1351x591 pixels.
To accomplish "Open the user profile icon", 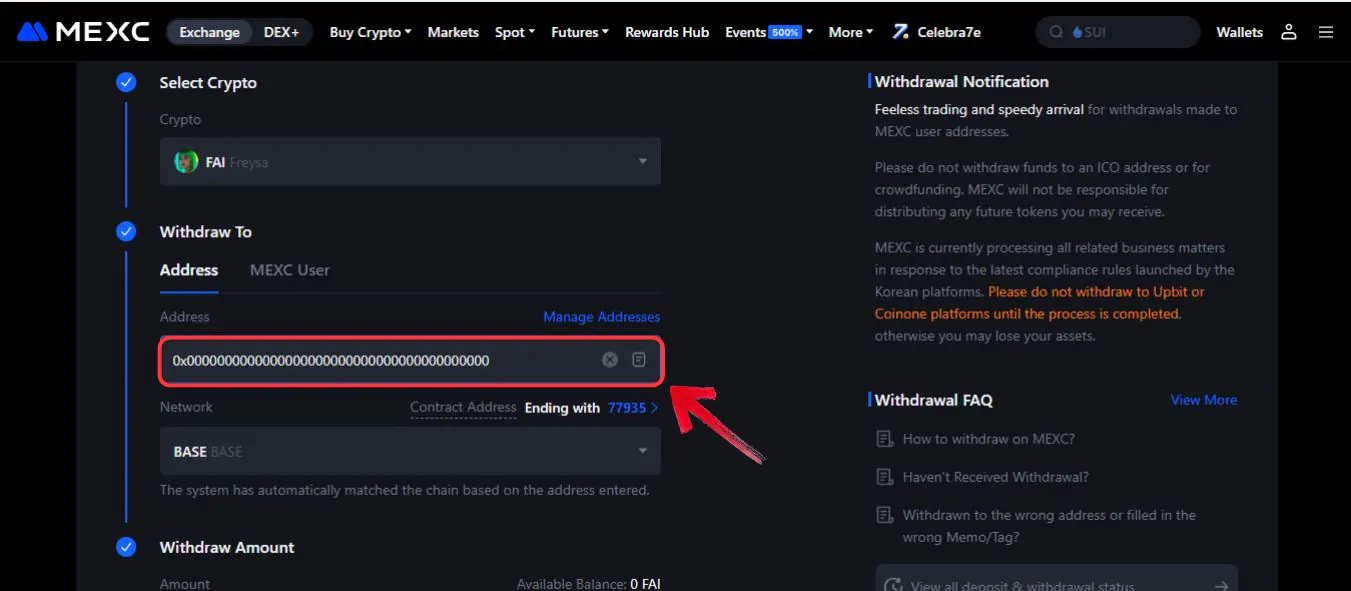I will (1289, 32).
